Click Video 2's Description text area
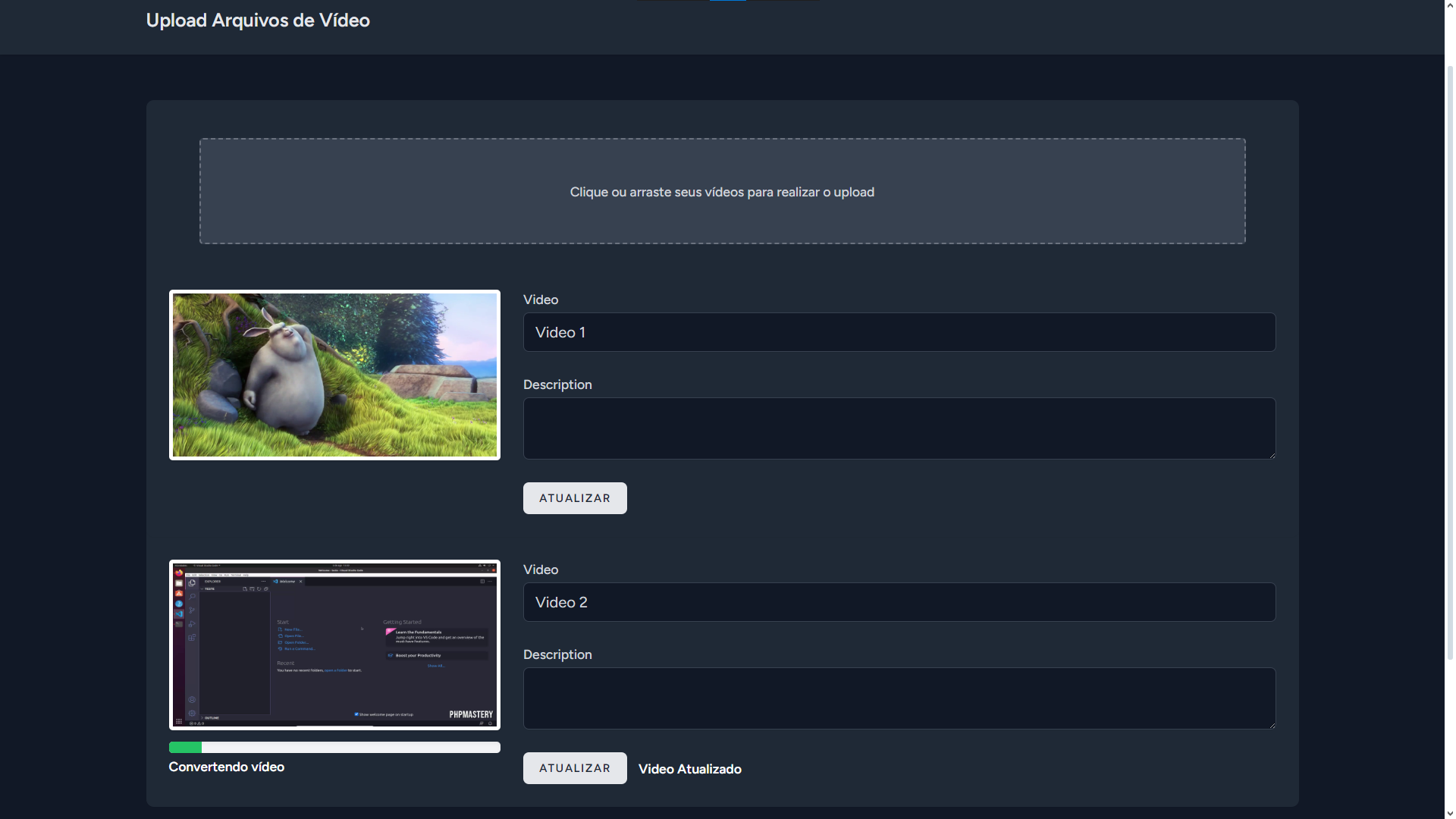1456x819 pixels. point(899,698)
